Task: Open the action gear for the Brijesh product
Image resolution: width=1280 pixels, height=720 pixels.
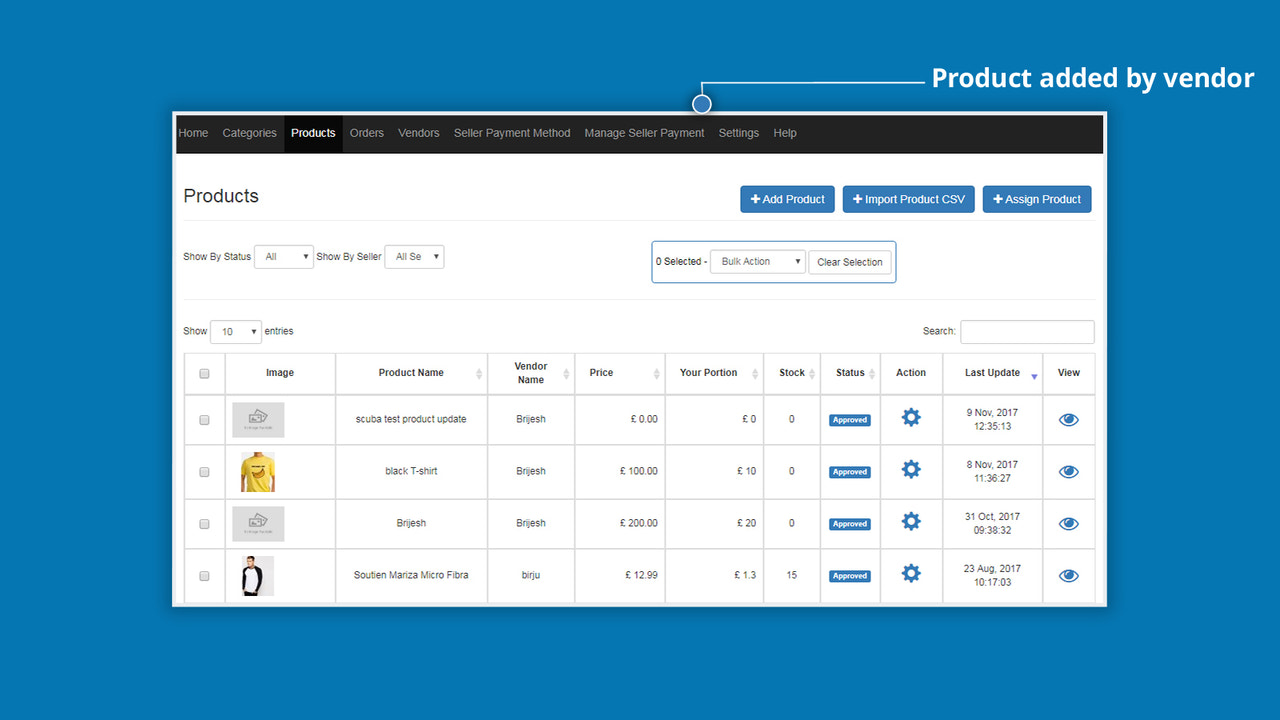Action: point(911,522)
